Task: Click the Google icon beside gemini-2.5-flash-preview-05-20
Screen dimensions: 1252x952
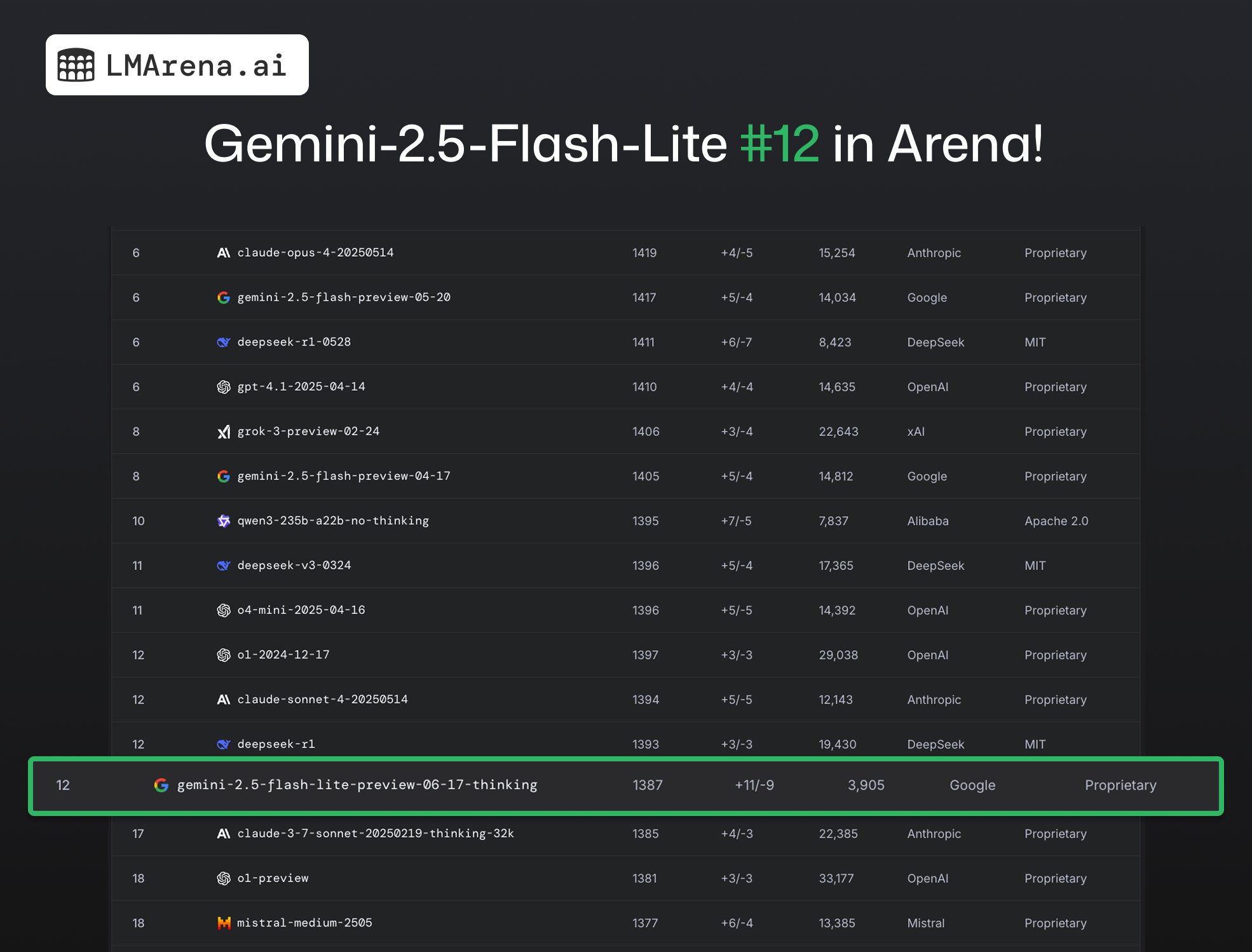Action: coord(223,297)
